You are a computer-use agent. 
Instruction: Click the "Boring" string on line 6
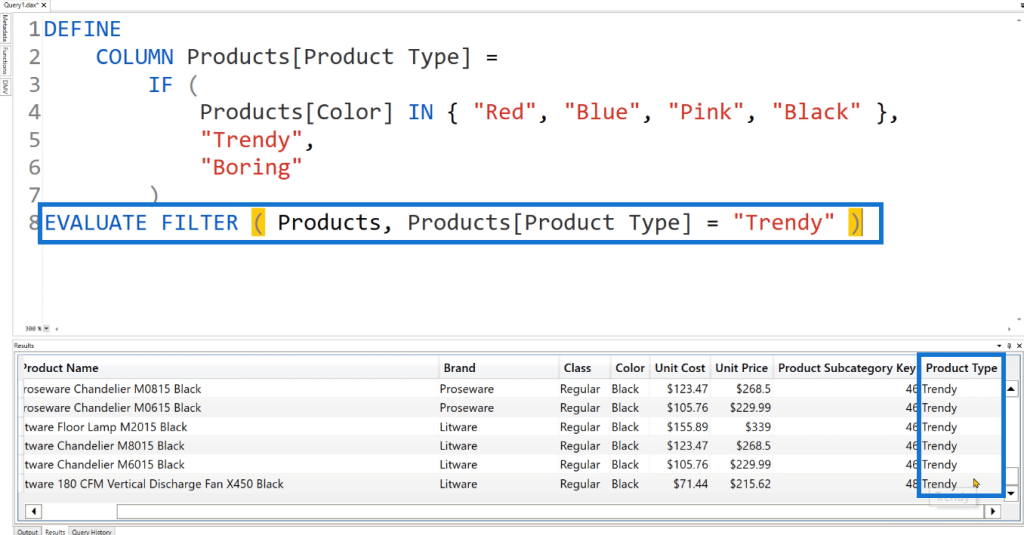(251, 167)
